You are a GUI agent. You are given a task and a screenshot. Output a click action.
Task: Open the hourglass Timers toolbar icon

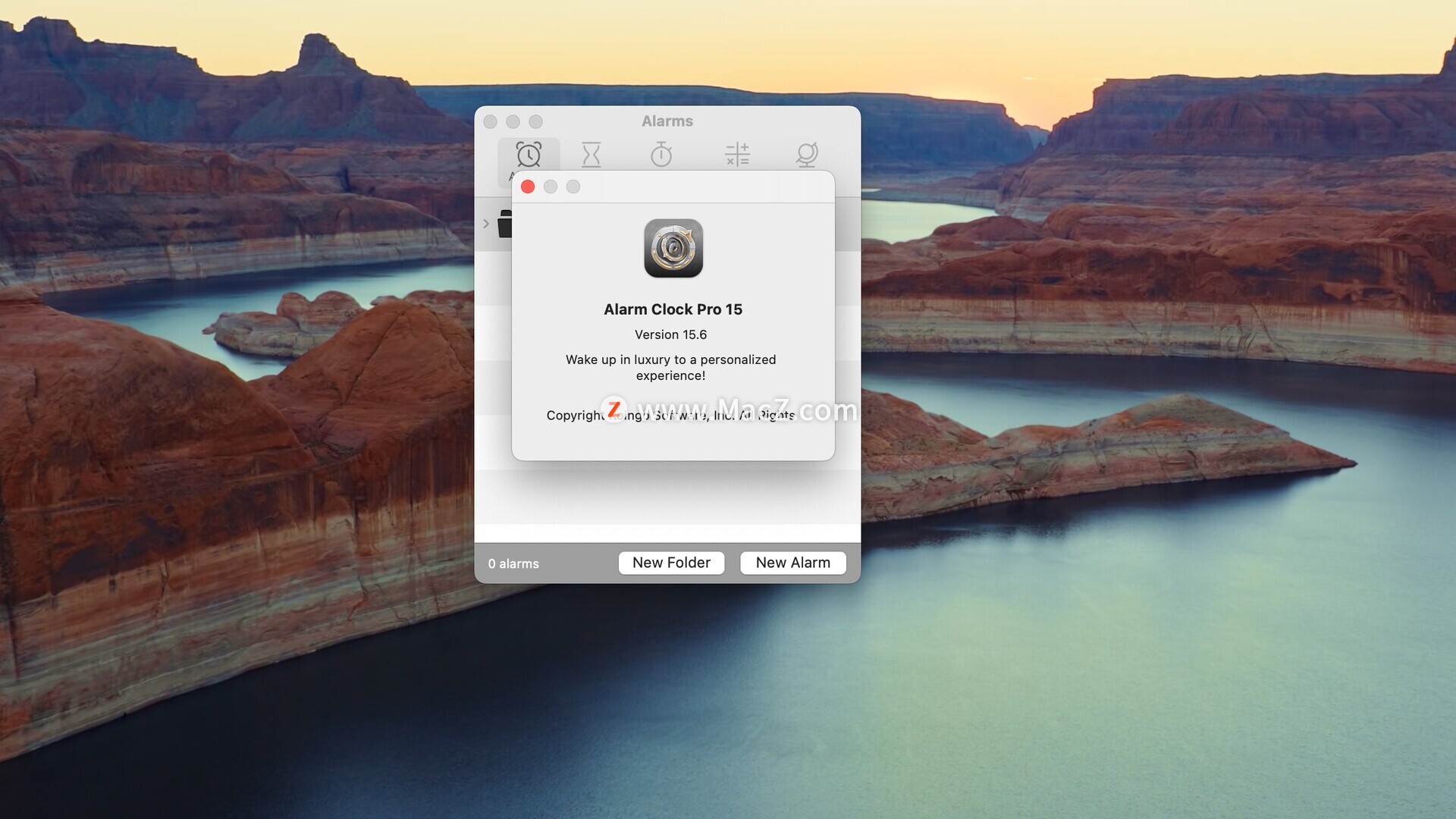click(x=591, y=155)
